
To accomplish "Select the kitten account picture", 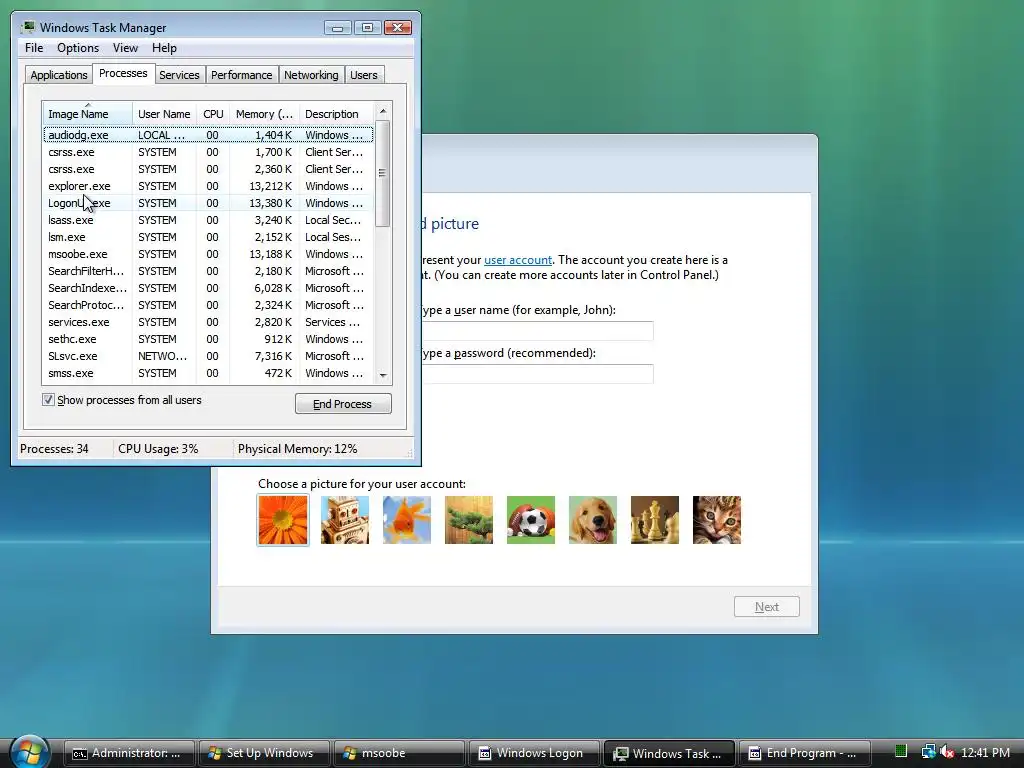I will [x=717, y=520].
